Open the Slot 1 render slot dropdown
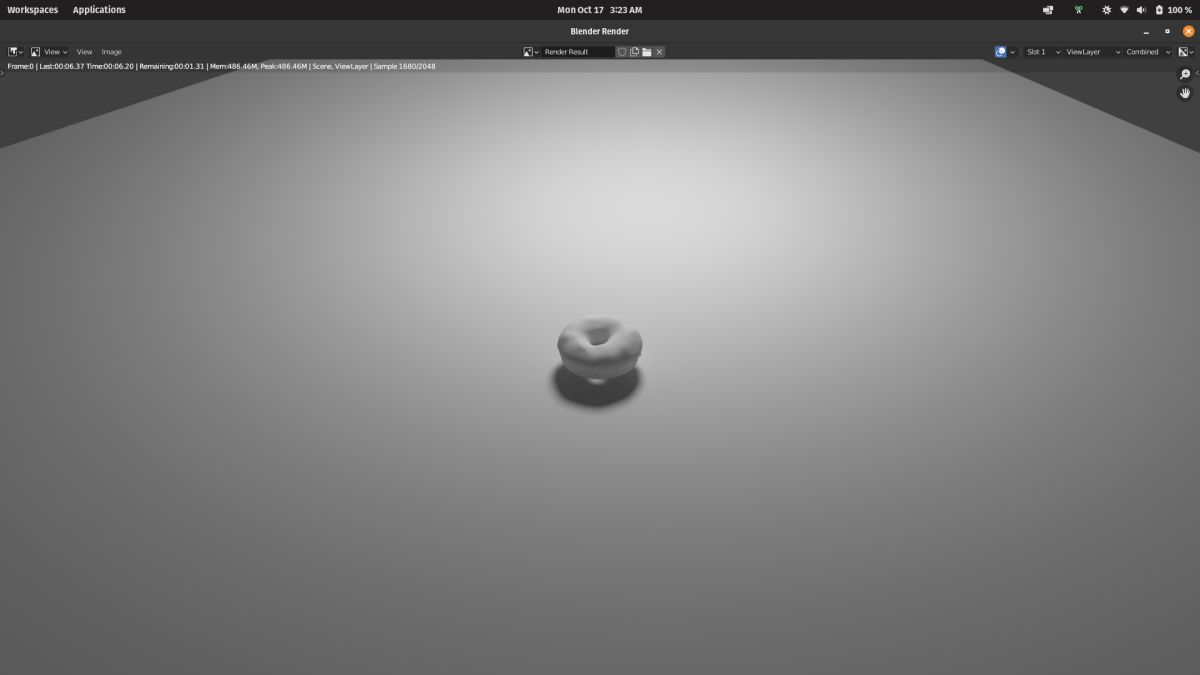This screenshot has width=1200, height=675. [x=1042, y=52]
